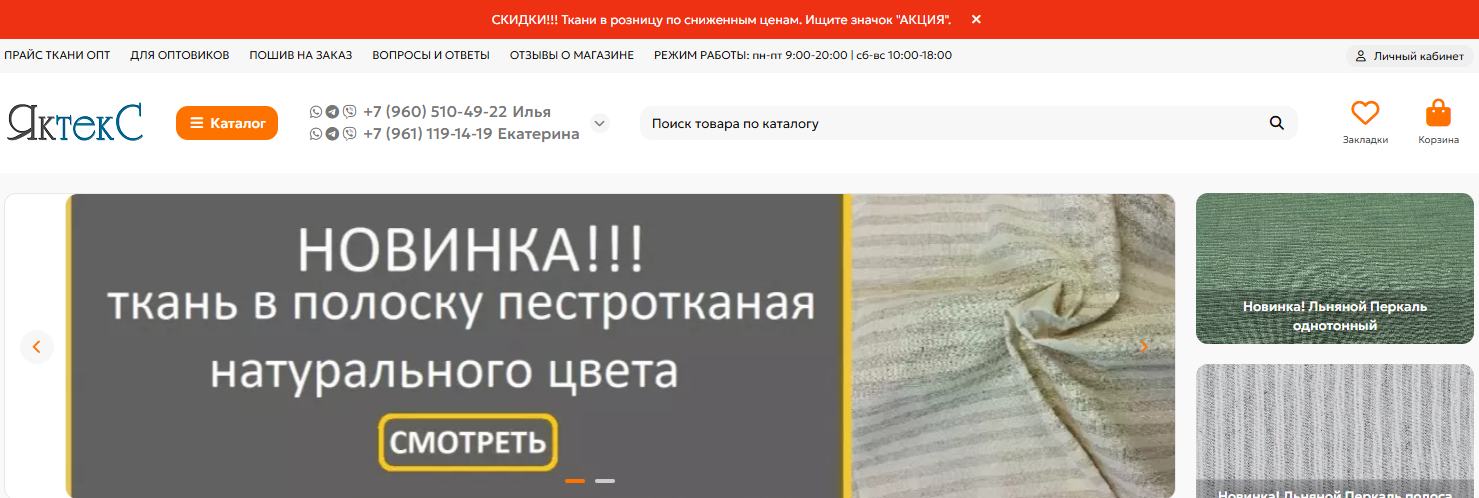Select the second carousel slide indicator
The image size is (1479, 498).
click(x=605, y=481)
